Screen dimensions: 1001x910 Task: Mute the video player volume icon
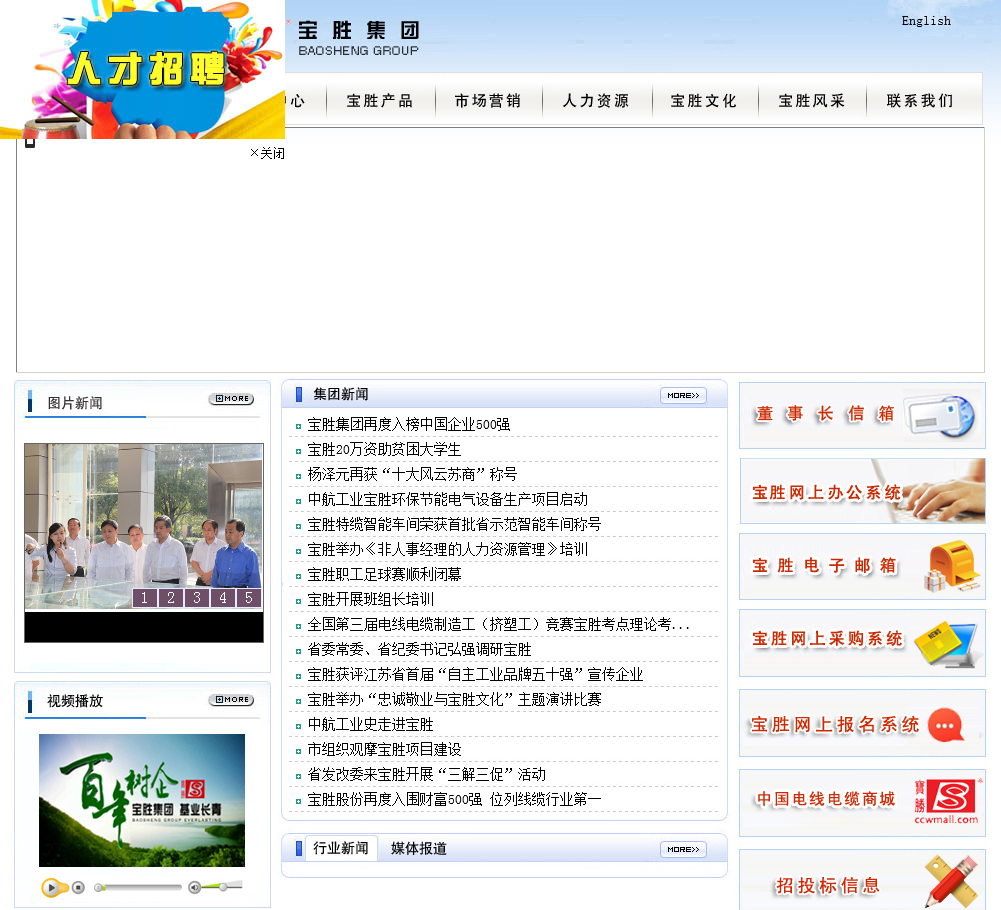195,887
